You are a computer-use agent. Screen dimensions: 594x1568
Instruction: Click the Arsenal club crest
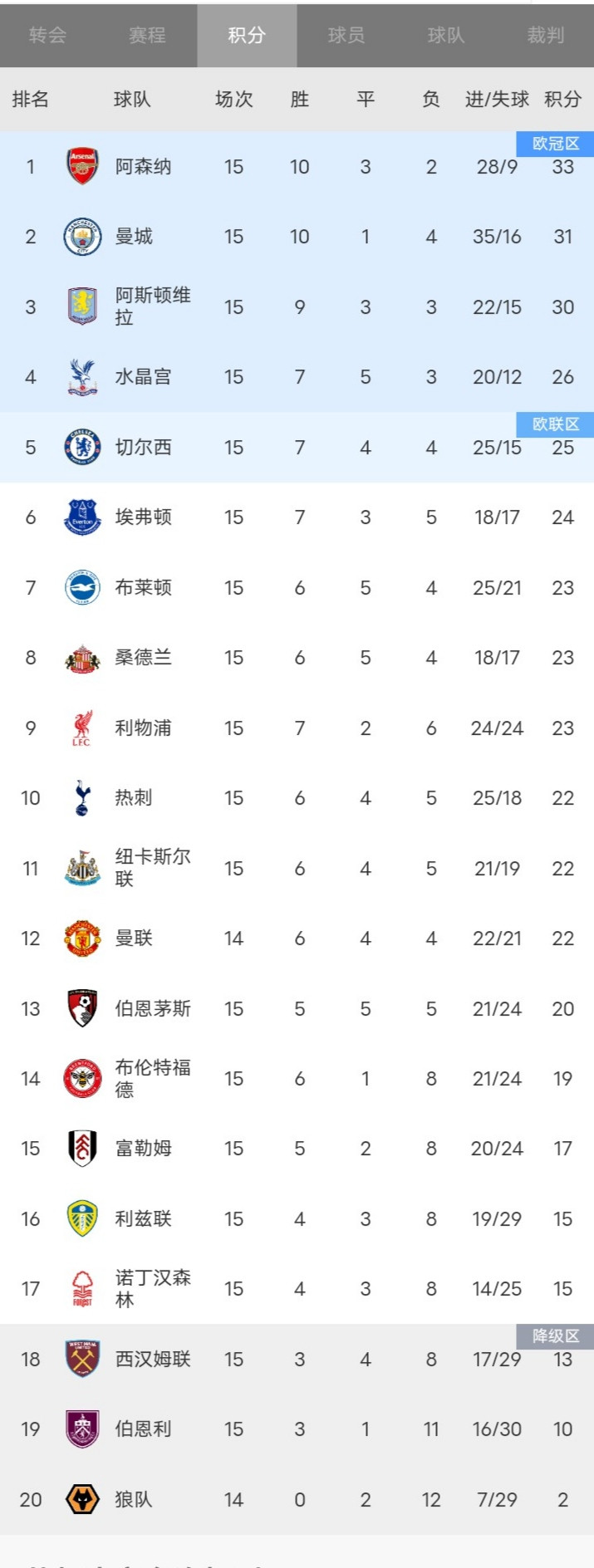(82, 166)
